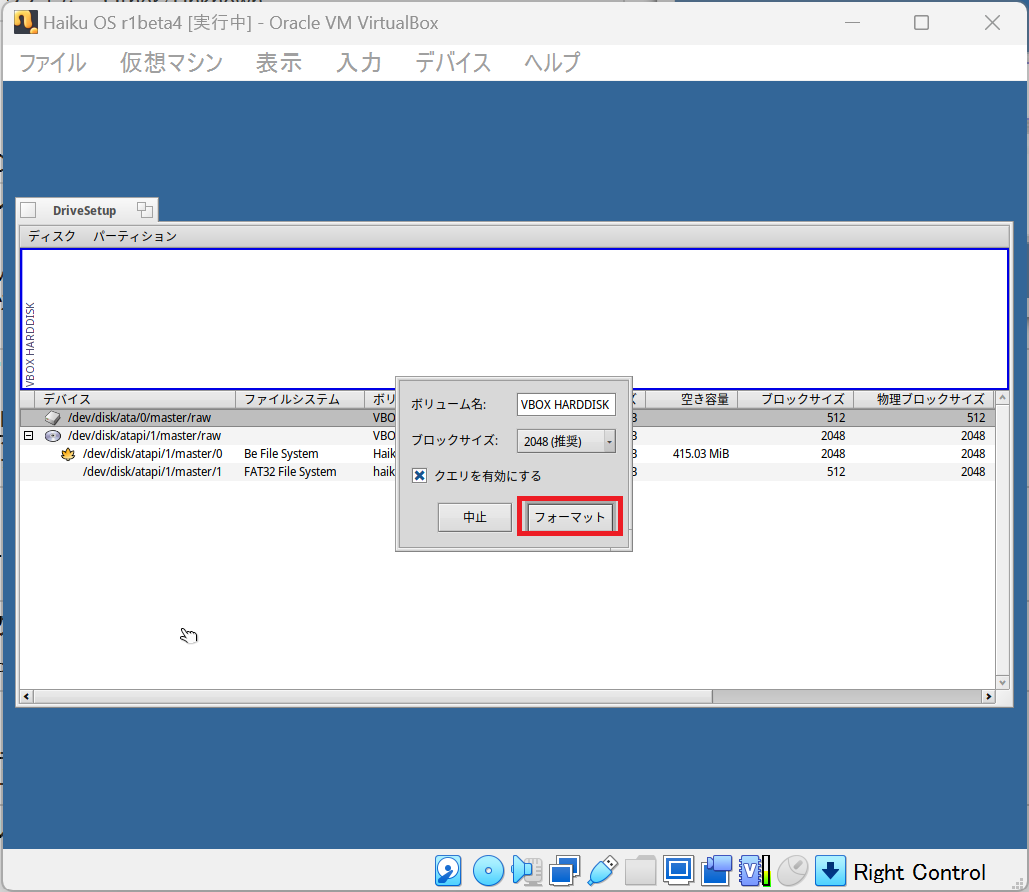Image resolution: width=1029 pixels, height=892 pixels.
Task: Click the ボリューム名 input field
Action: (x=566, y=404)
